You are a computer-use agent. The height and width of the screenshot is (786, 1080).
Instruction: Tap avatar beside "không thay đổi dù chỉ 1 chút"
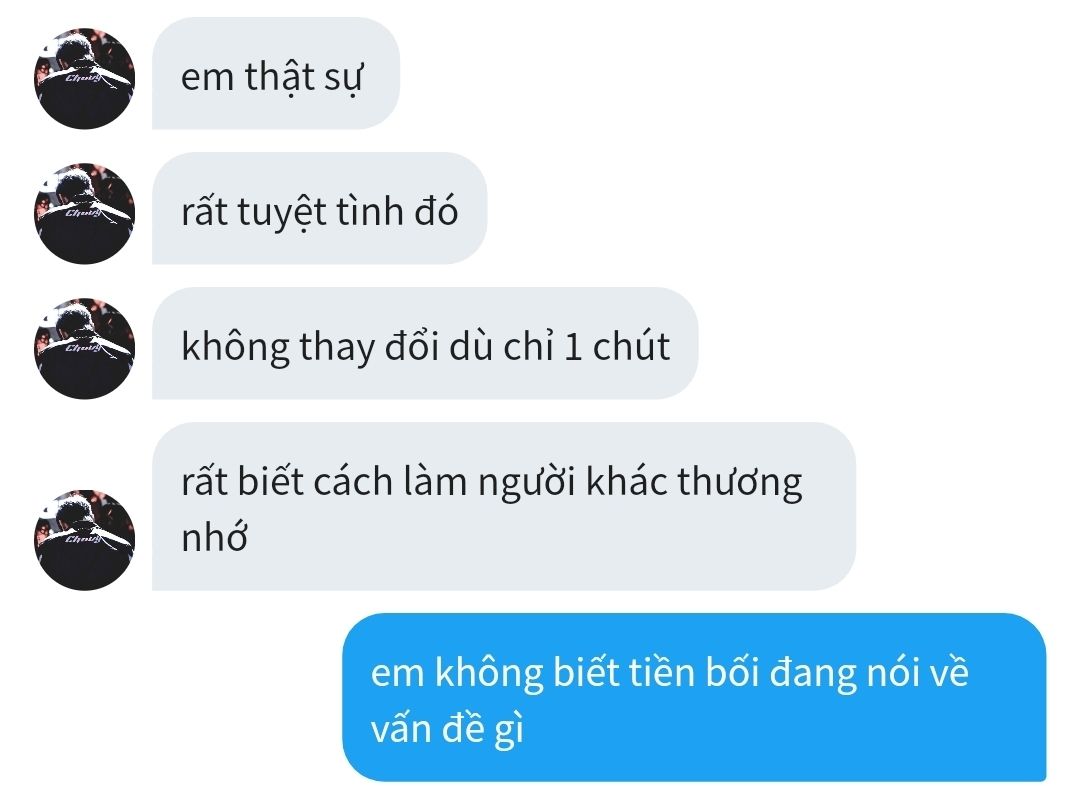tap(84, 348)
